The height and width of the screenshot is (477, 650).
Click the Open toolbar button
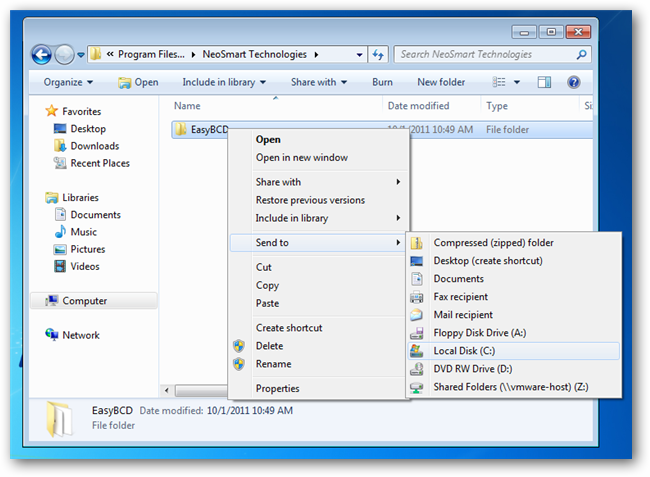click(138, 82)
